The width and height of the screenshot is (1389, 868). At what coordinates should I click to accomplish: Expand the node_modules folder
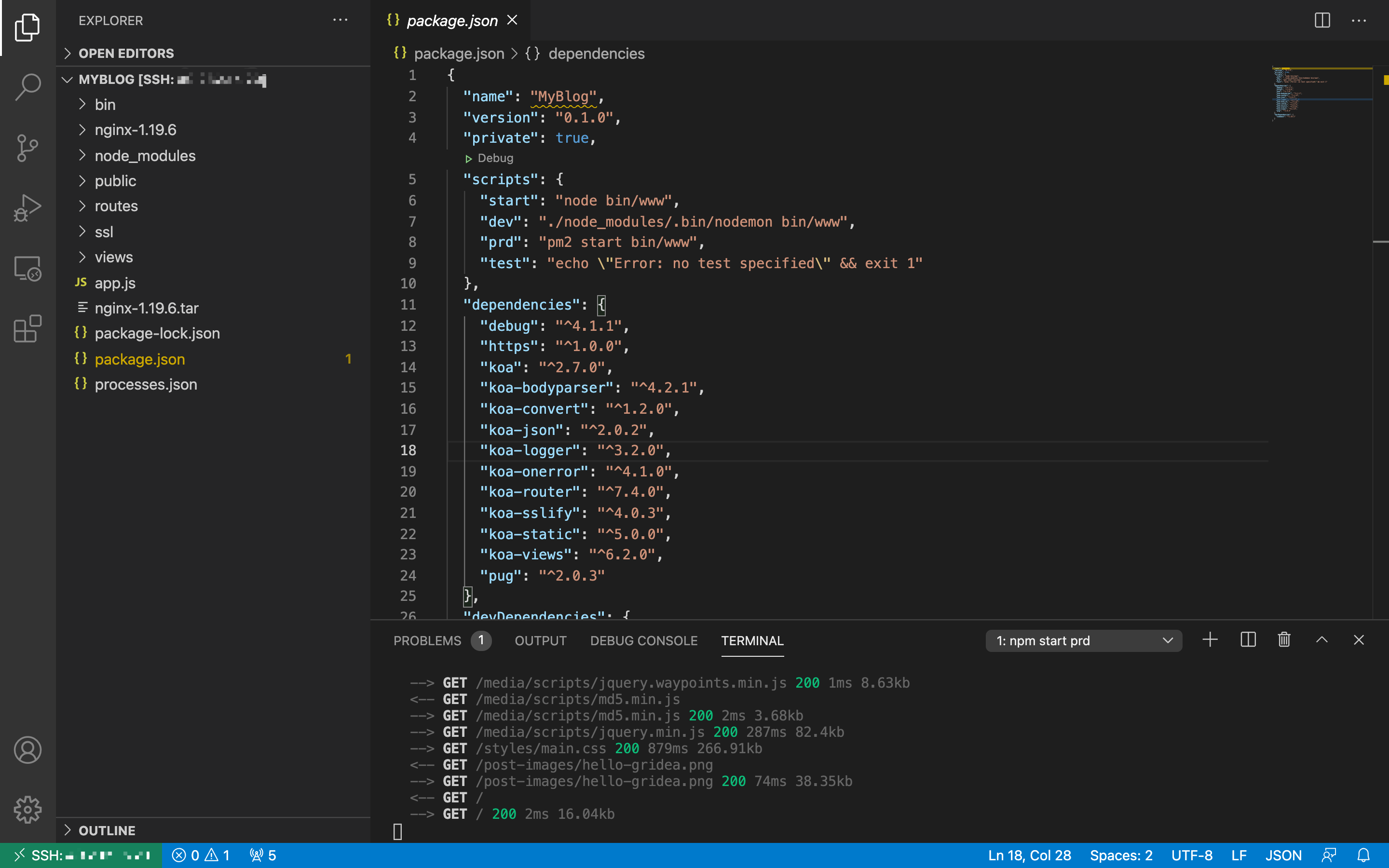coord(145,156)
